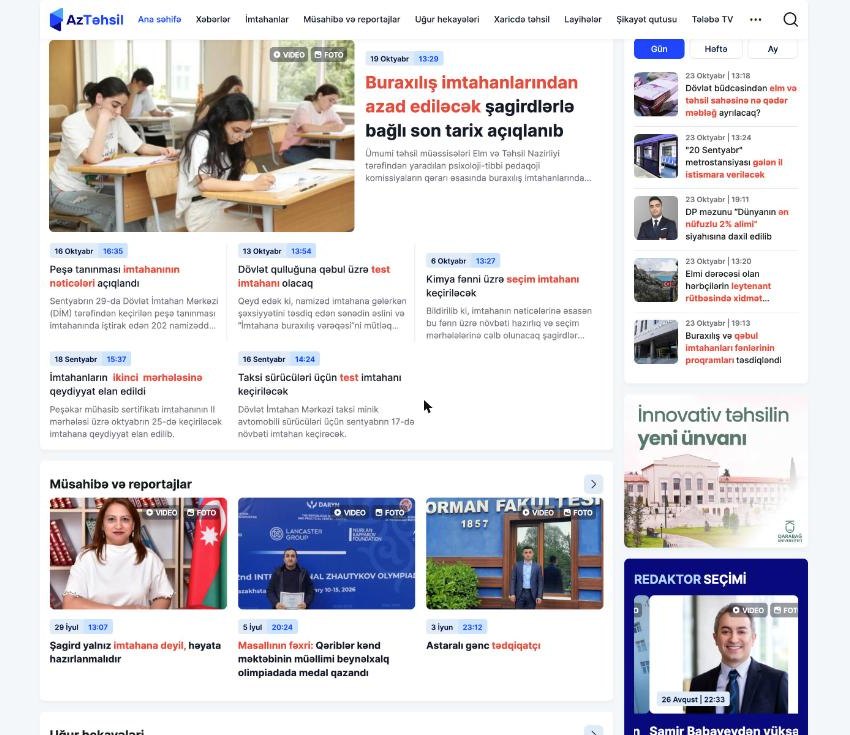
Task: Click the REDAKTOR SEÇİMİ heading
Action: 690,579
